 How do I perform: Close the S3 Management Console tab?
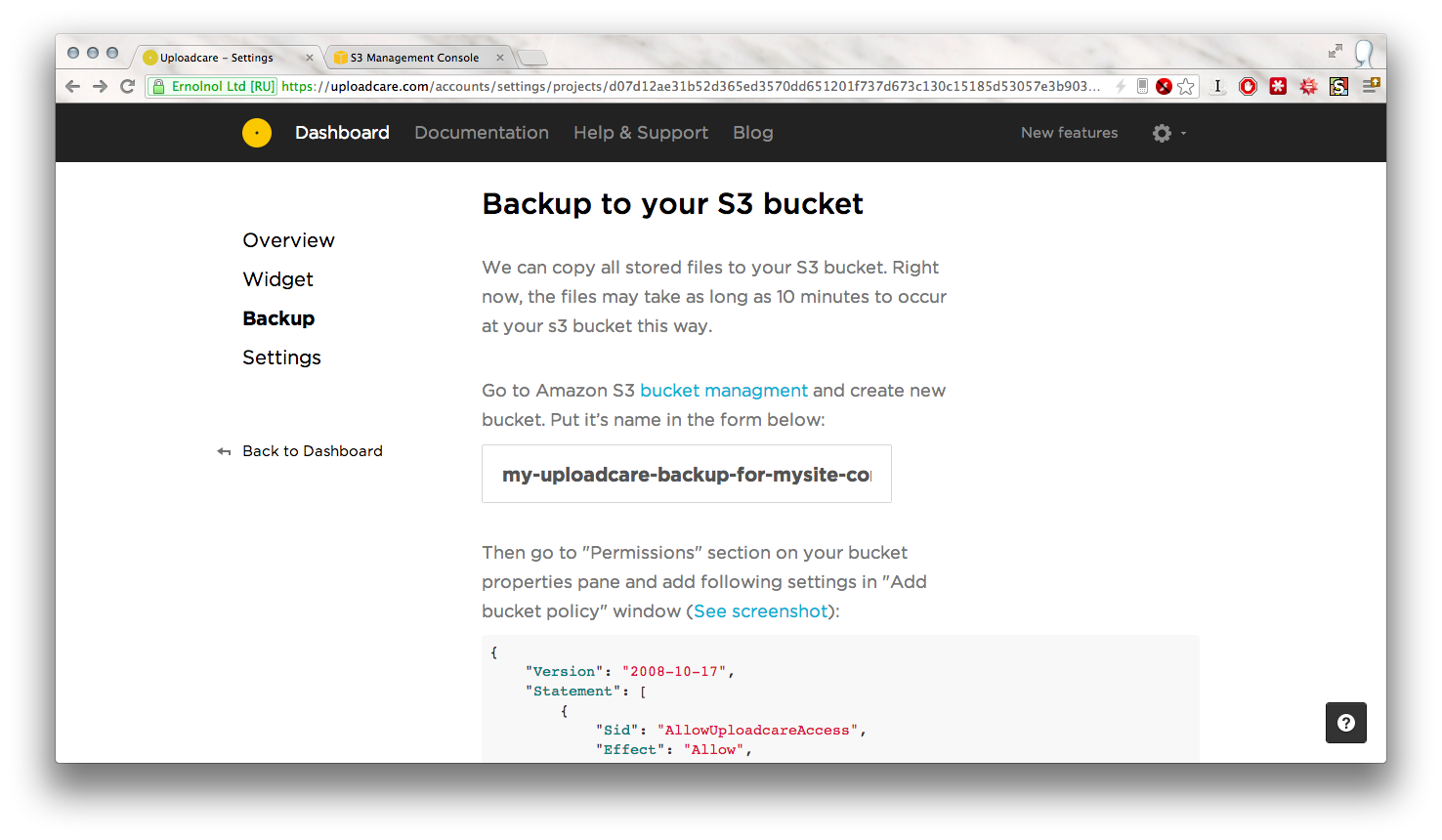point(500,58)
